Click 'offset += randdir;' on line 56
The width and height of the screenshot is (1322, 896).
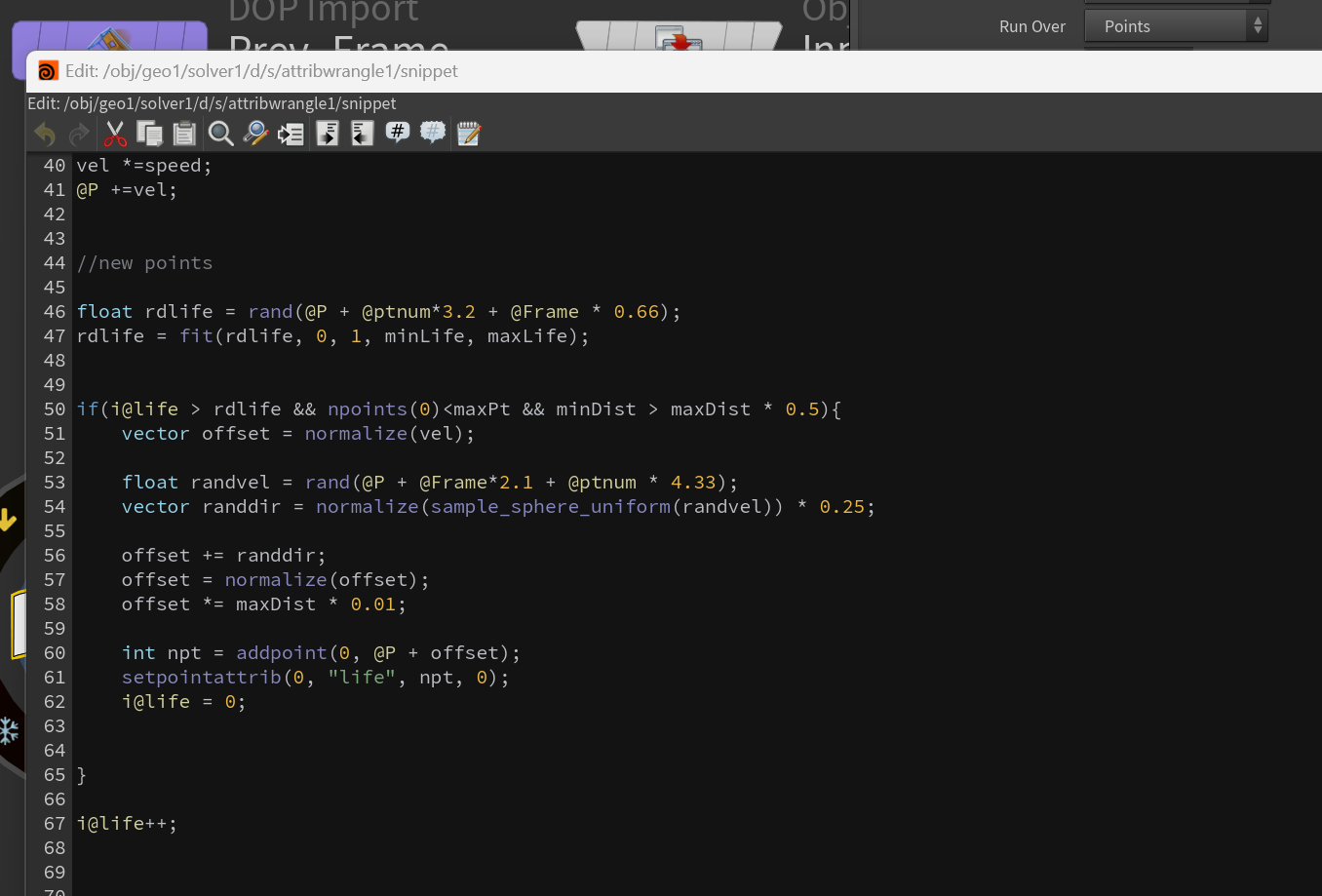pyautogui.click(x=224, y=556)
